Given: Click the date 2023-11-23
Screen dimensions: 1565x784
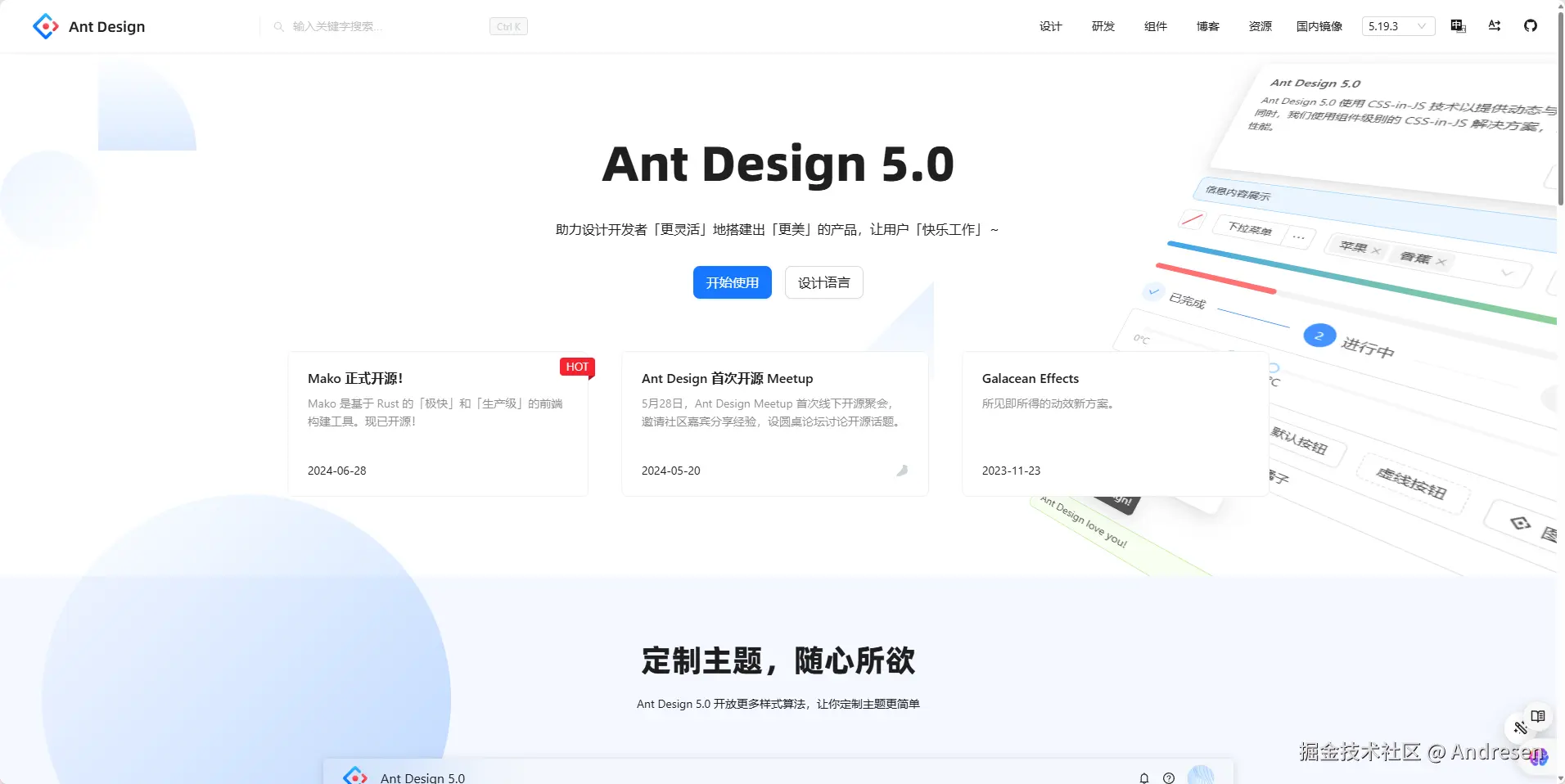Looking at the screenshot, I should click(x=1011, y=471).
